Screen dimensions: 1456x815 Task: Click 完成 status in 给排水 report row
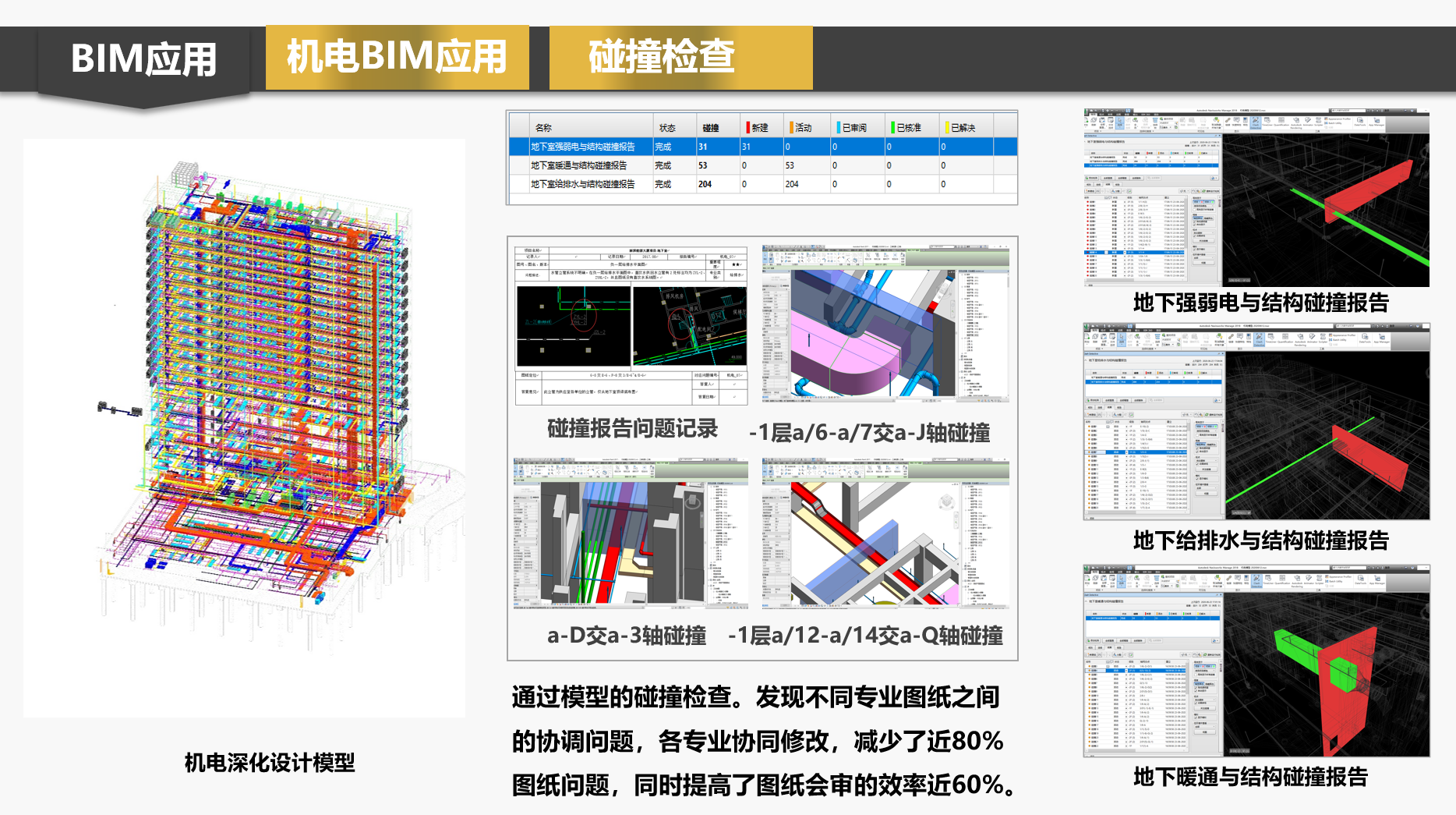663,184
